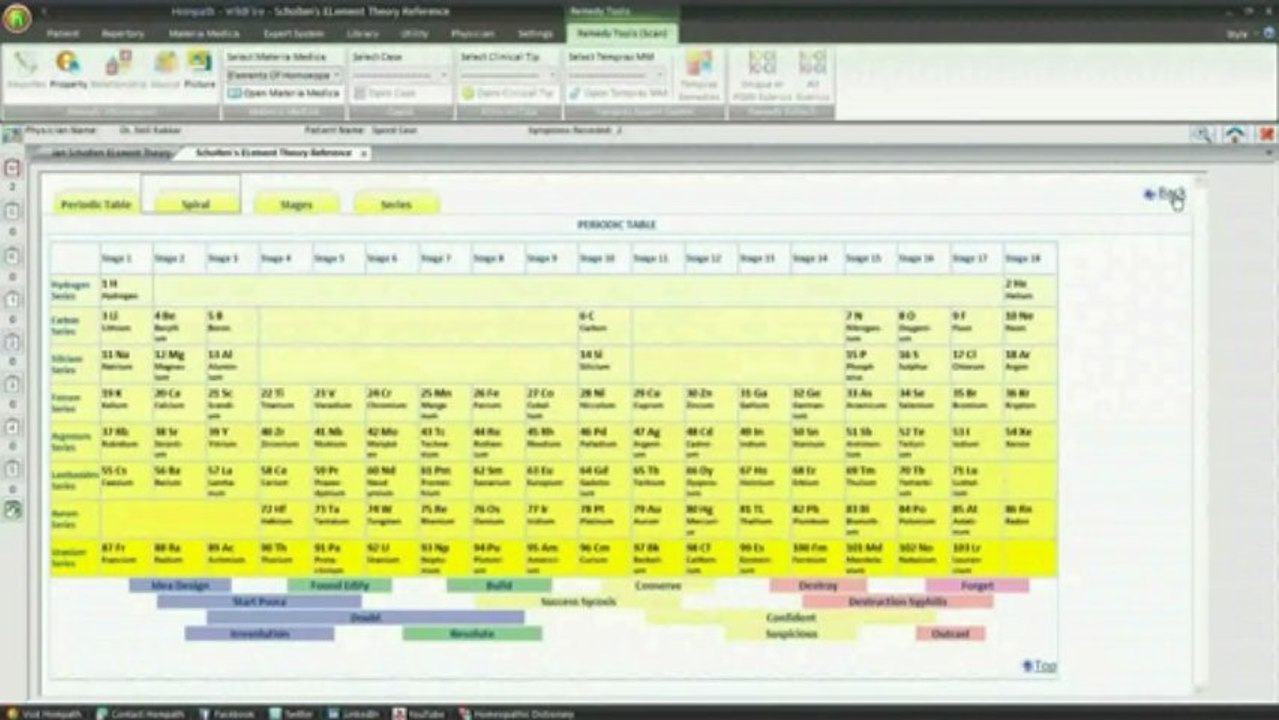Close the Scholten's Element Theory Reference tab
Screen dimensions: 1279x720
[363, 154]
